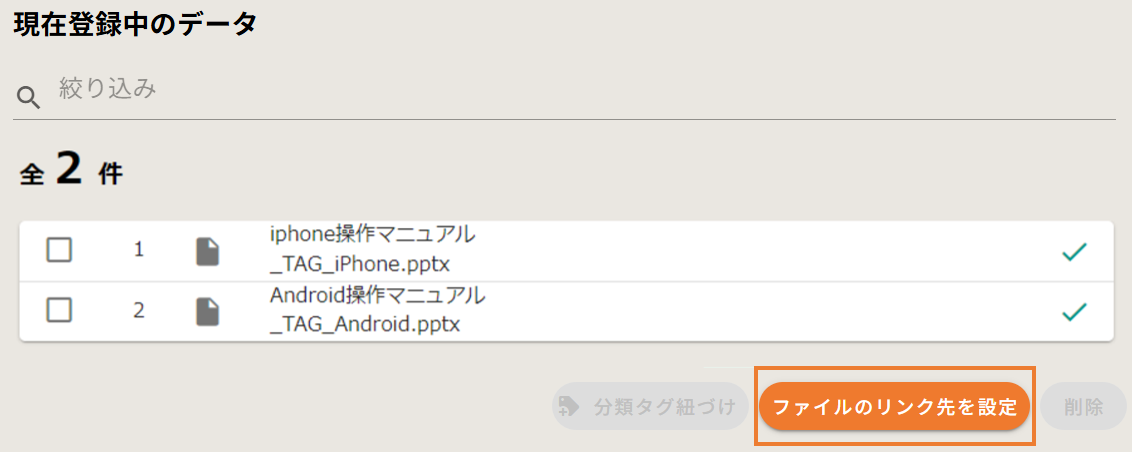Select the Android操作マニュアル title text
Image resolution: width=1132 pixels, height=452 pixels.
pos(377,296)
